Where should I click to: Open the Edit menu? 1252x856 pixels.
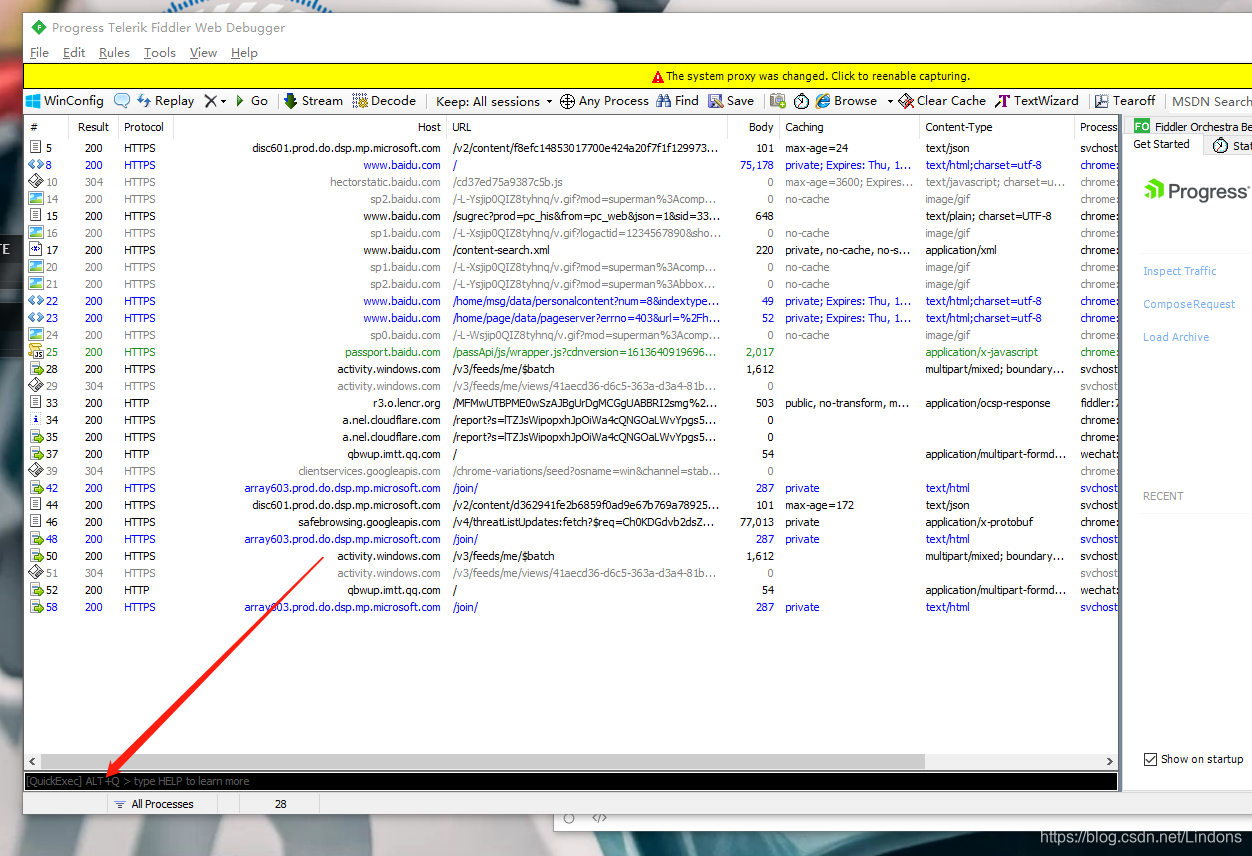pos(74,53)
